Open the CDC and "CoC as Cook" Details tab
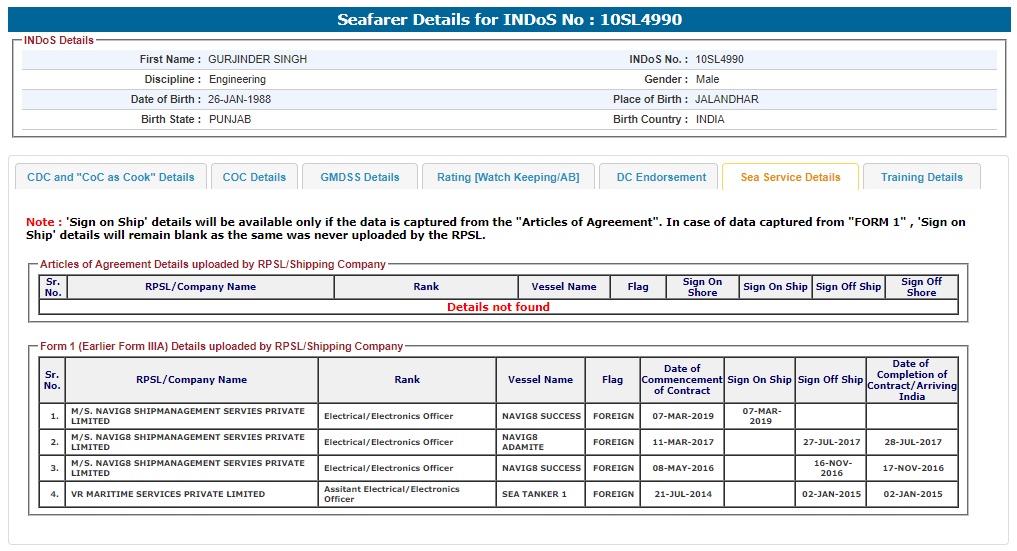 (111, 177)
